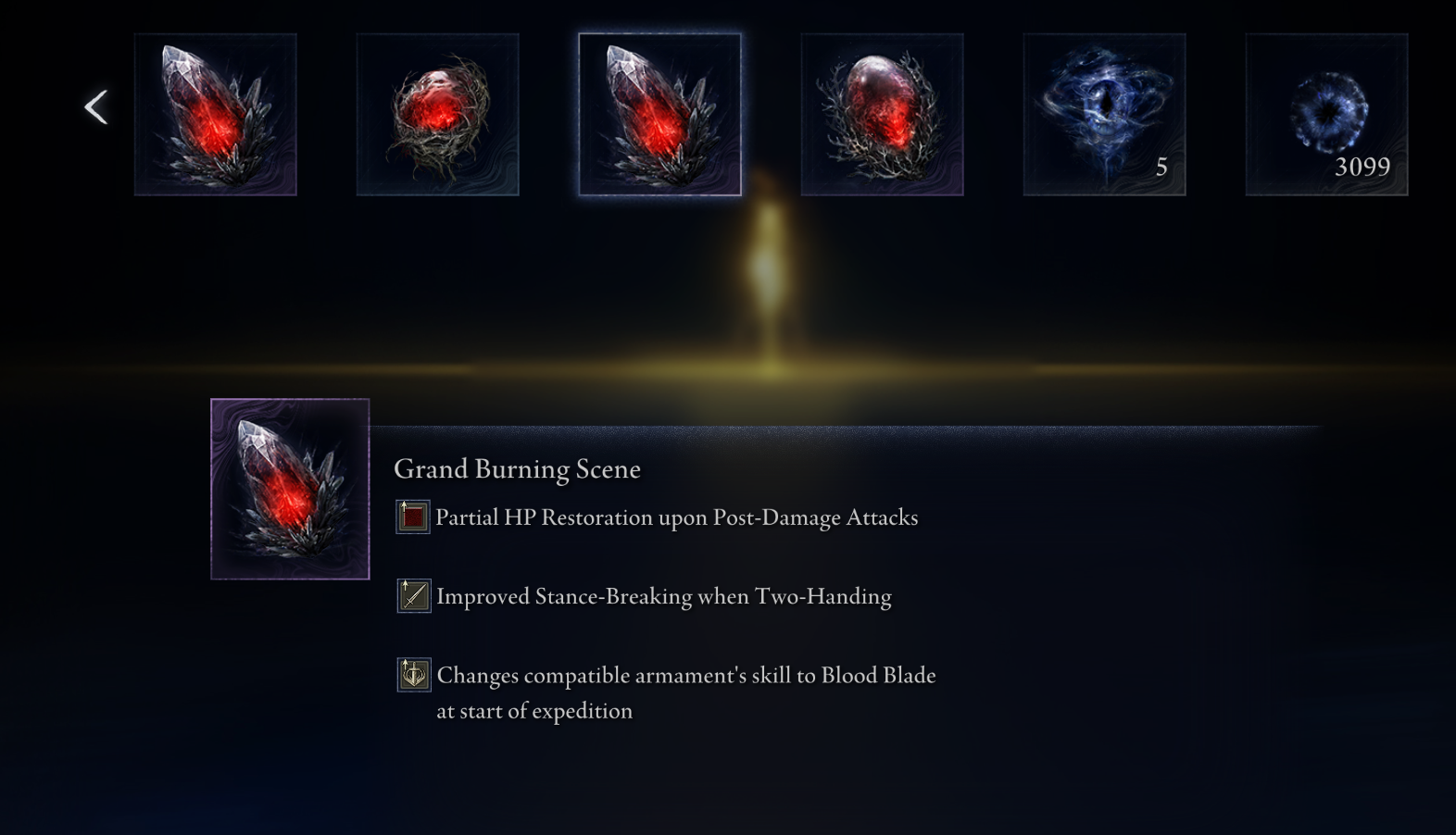Click the quantity 5 on the eye item
1456x835 pixels.
[1161, 168]
